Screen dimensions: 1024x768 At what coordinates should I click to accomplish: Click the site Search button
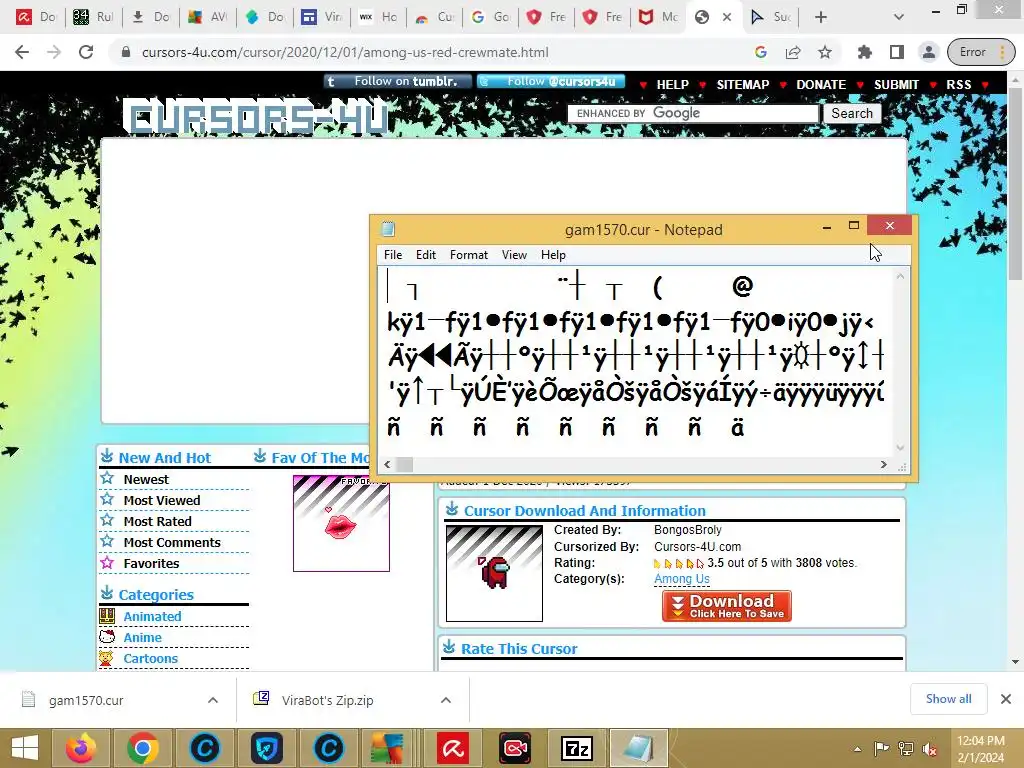click(x=852, y=113)
